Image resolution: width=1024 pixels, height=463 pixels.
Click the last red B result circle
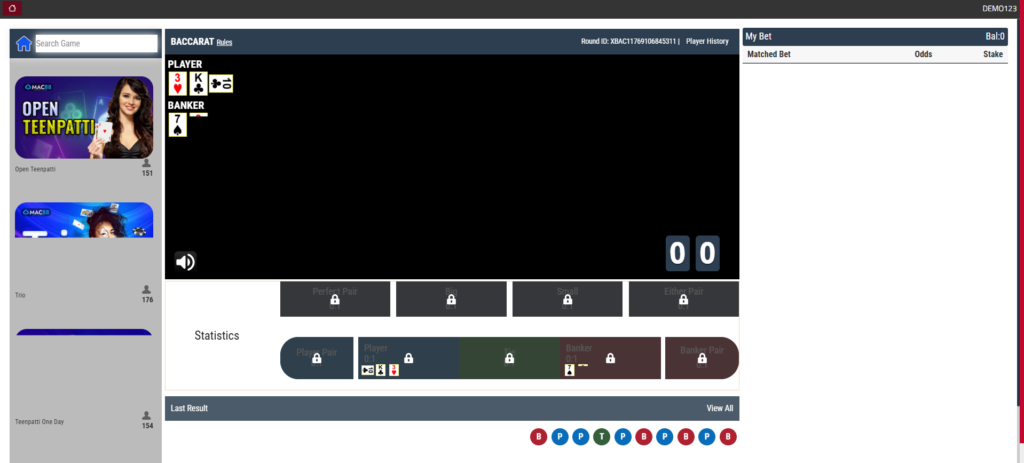(x=728, y=436)
